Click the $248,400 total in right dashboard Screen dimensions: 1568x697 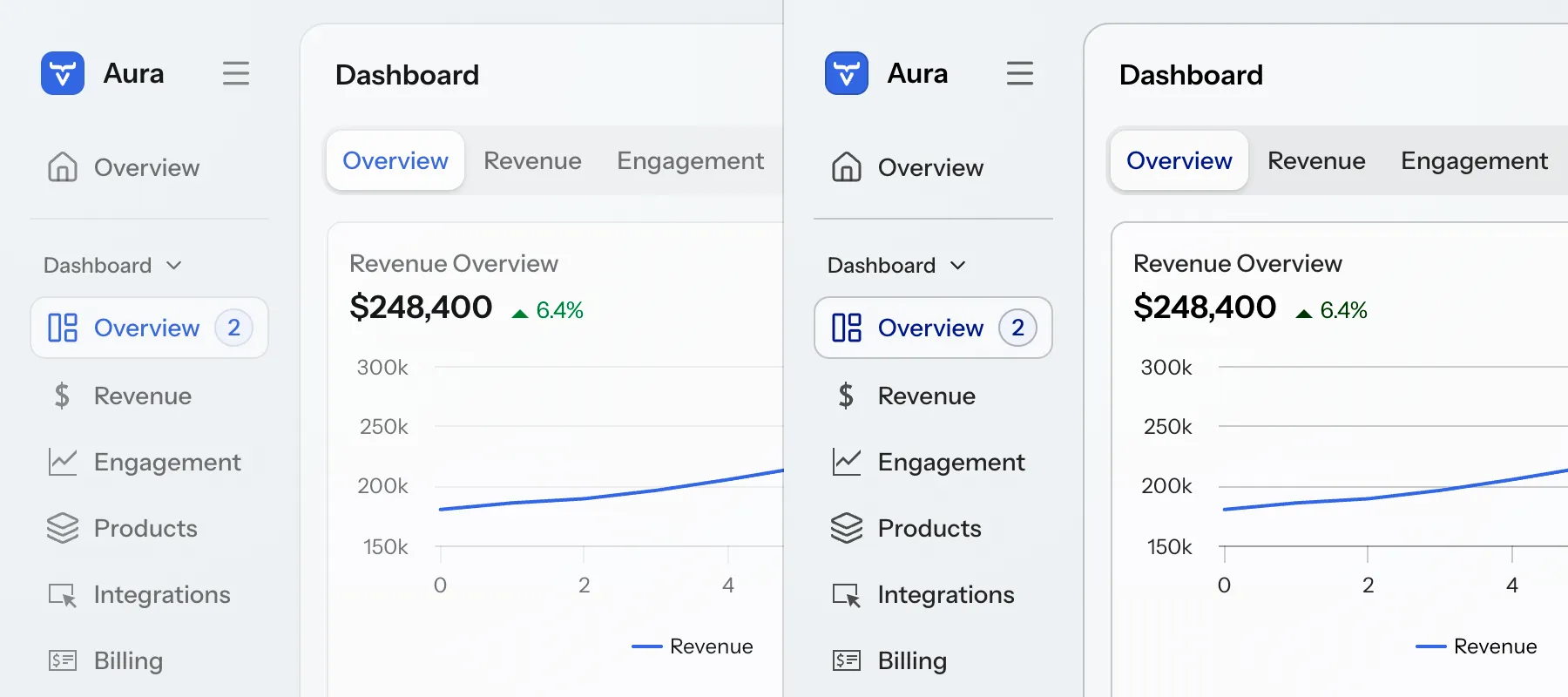tap(1205, 307)
